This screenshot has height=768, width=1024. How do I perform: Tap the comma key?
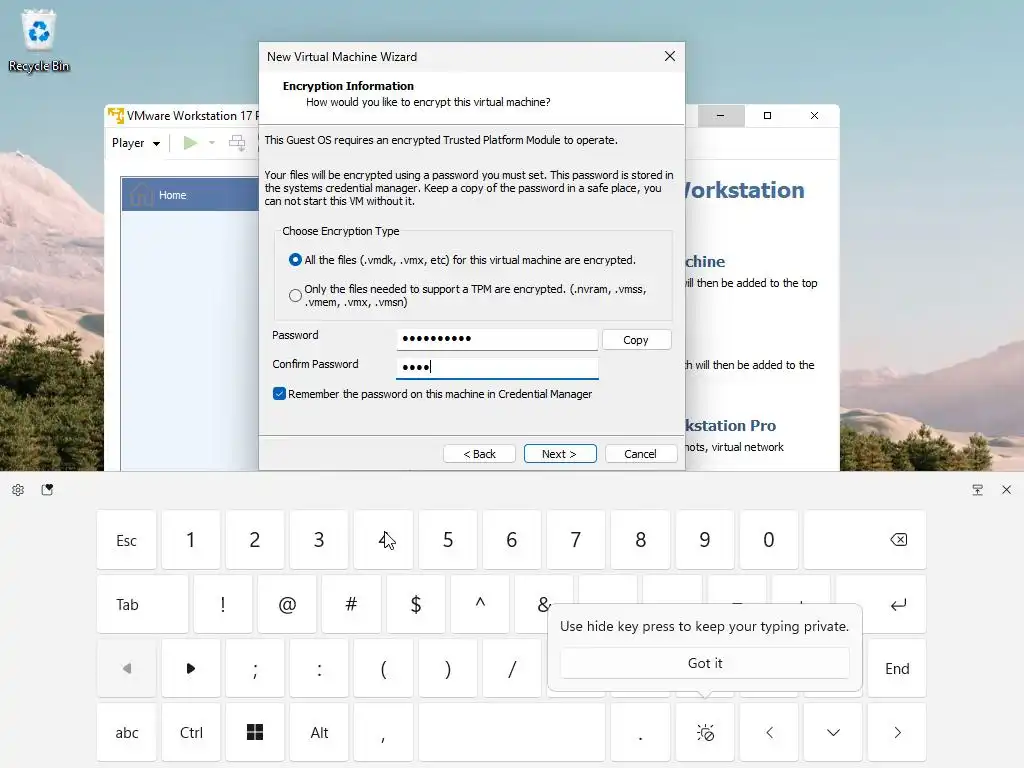pyautogui.click(x=383, y=732)
